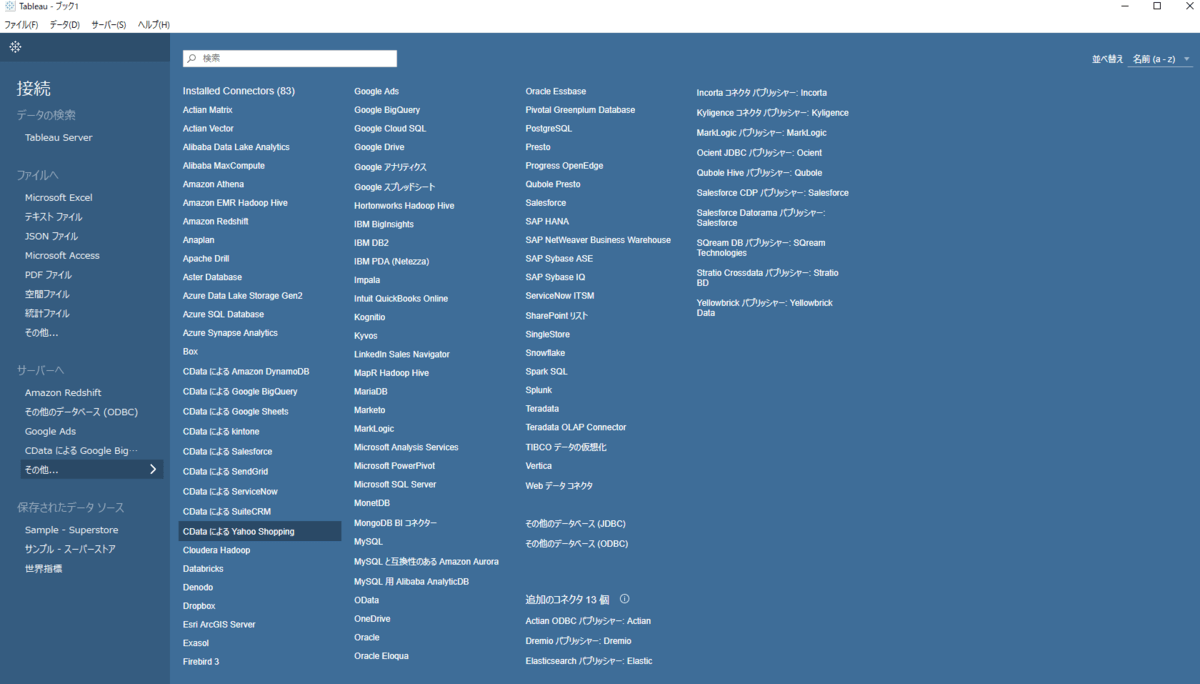This screenshot has height=684, width=1200.
Task: Select Dremio パブリッシャー: Dremio connector
Action: click(578, 641)
